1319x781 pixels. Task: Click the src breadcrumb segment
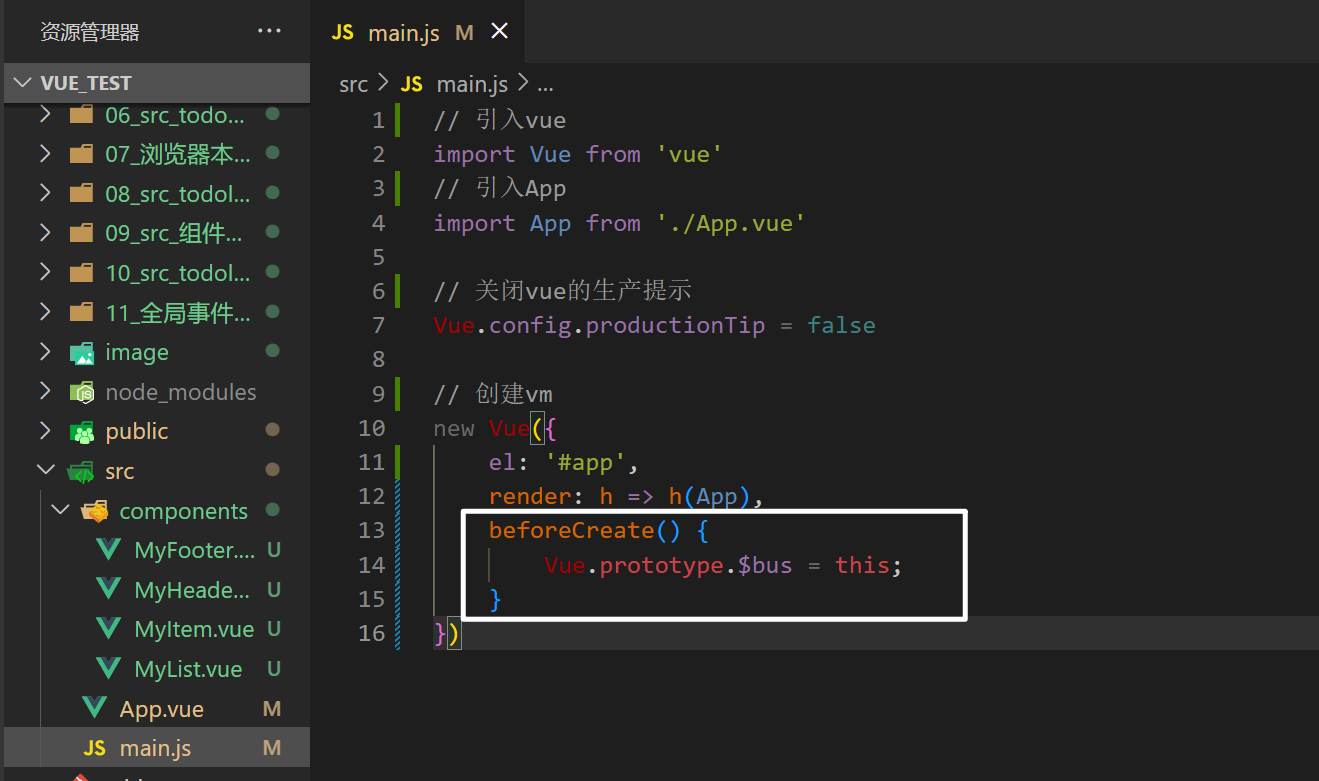tap(353, 85)
